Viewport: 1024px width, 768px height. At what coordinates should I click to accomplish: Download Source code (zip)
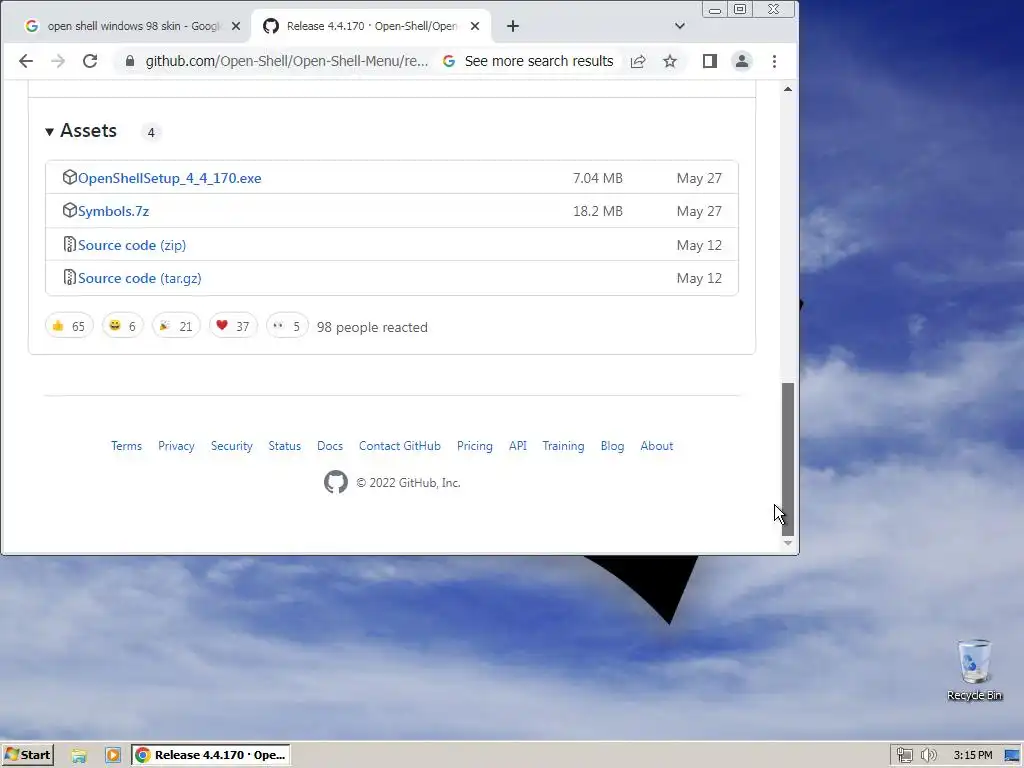(132, 246)
